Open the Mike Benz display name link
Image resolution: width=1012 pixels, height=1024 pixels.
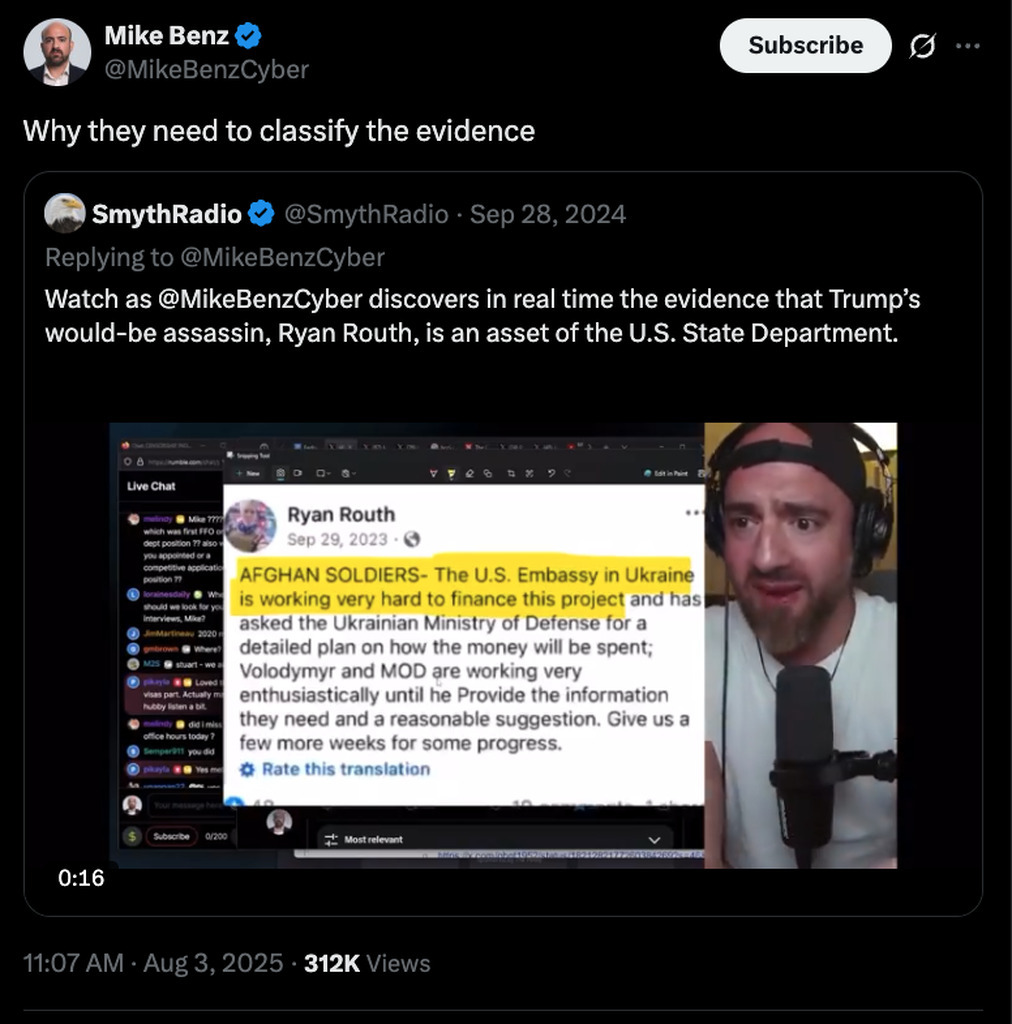coord(167,37)
